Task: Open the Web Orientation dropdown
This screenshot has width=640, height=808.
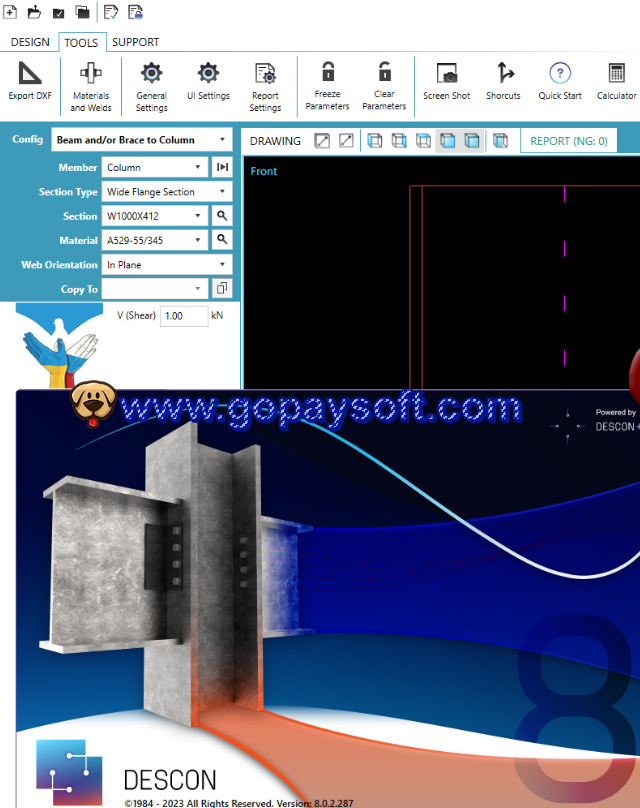Action: 167,264
